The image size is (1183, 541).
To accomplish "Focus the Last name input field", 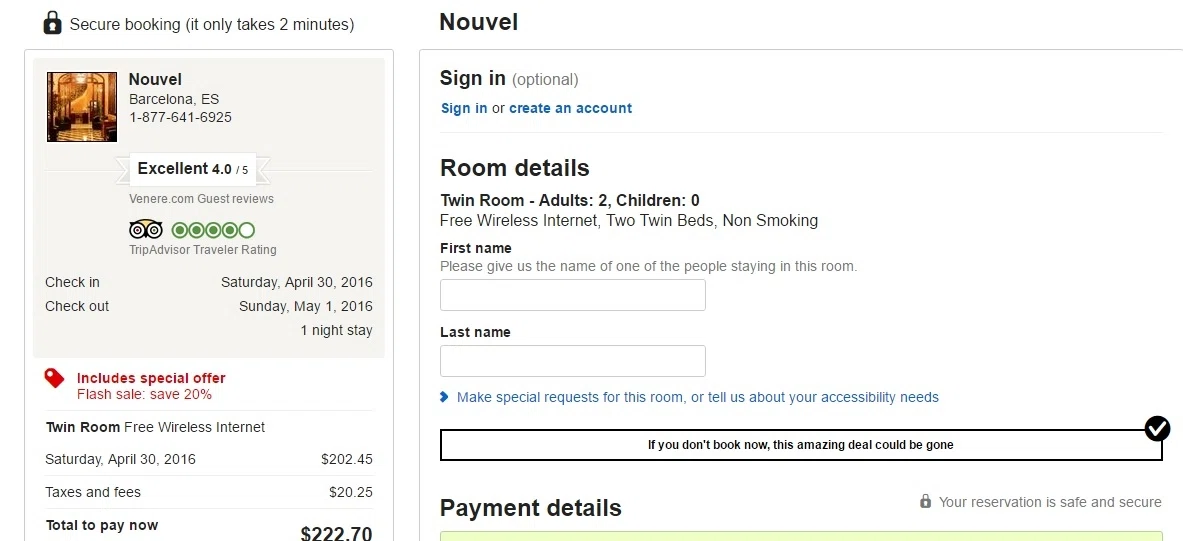I will pos(573,361).
